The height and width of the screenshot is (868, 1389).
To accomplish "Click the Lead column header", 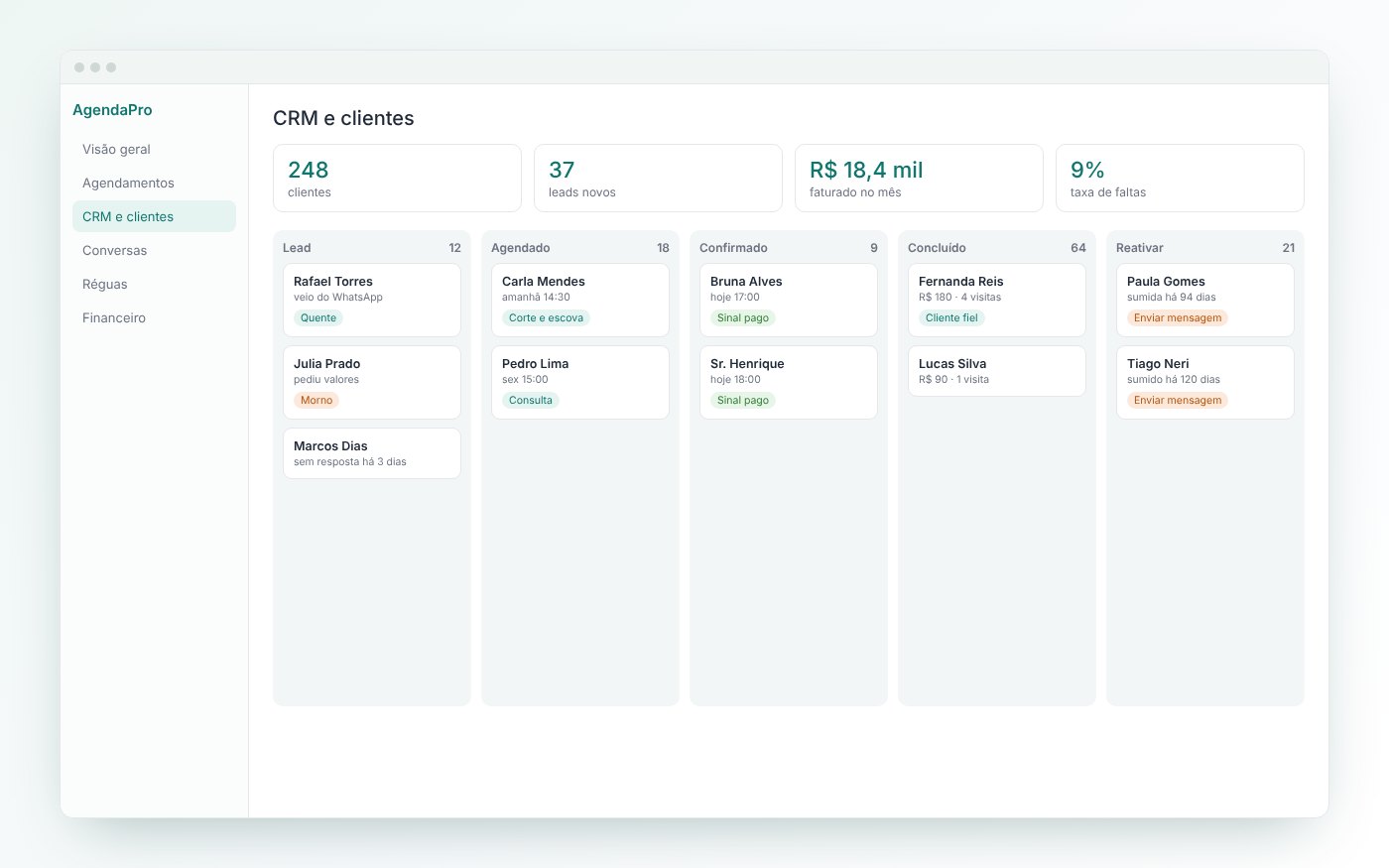I will [297, 248].
